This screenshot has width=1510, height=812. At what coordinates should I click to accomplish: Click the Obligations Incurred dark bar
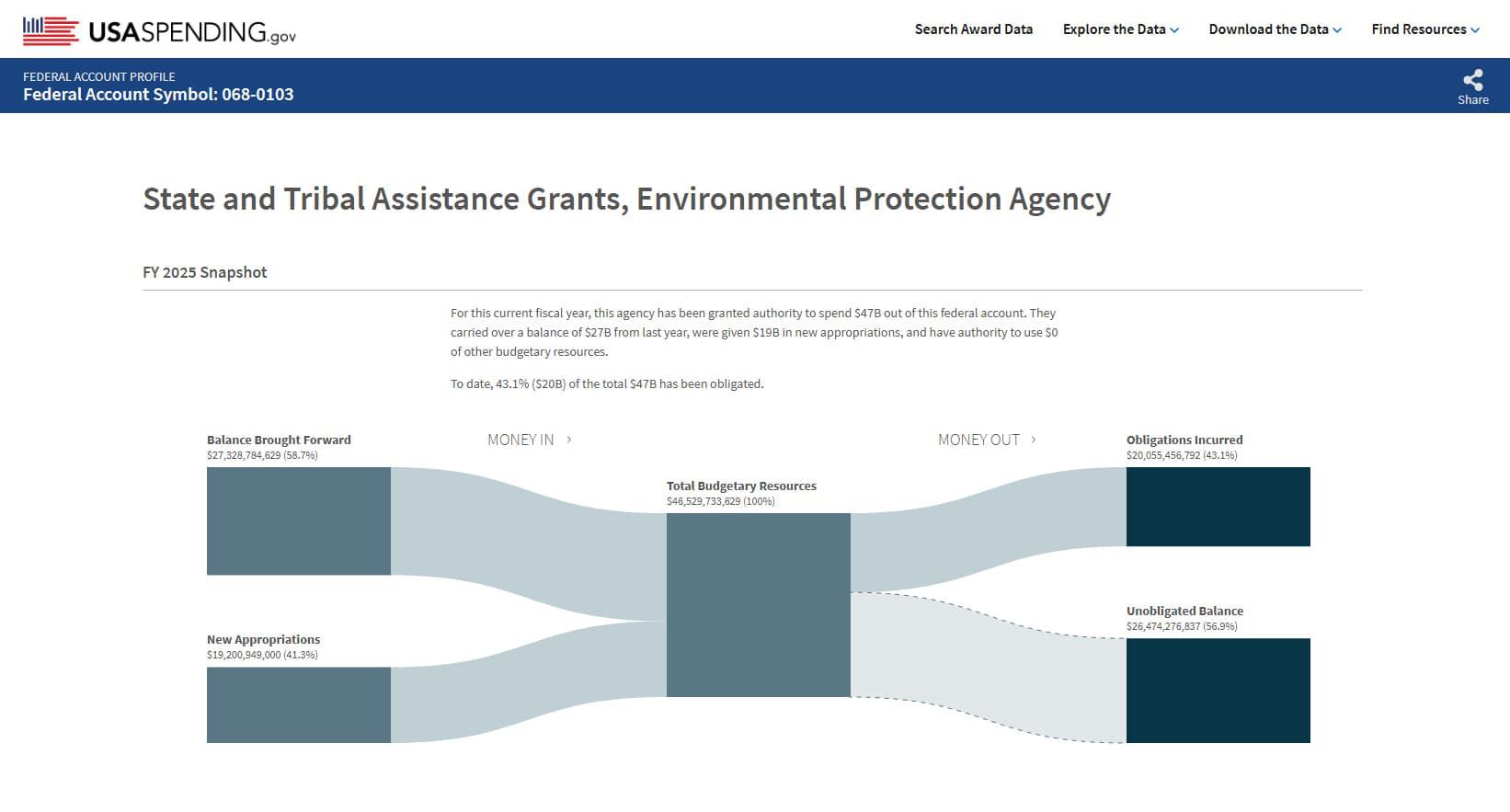1218,507
